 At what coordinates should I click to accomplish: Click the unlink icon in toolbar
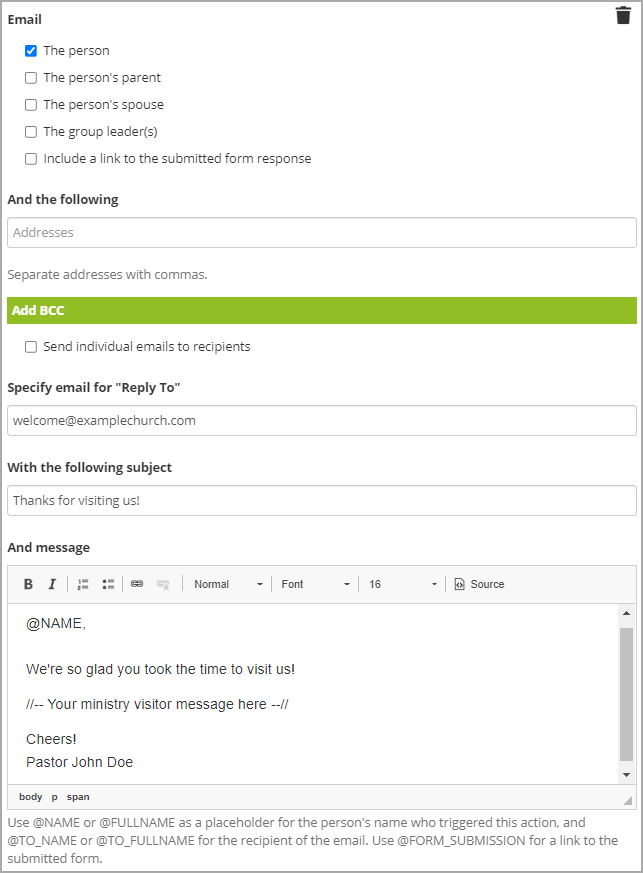click(163, 584)
